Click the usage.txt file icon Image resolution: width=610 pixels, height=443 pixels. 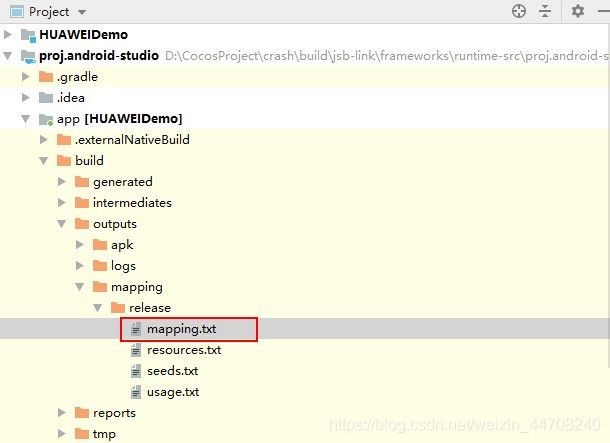point(135,392)
